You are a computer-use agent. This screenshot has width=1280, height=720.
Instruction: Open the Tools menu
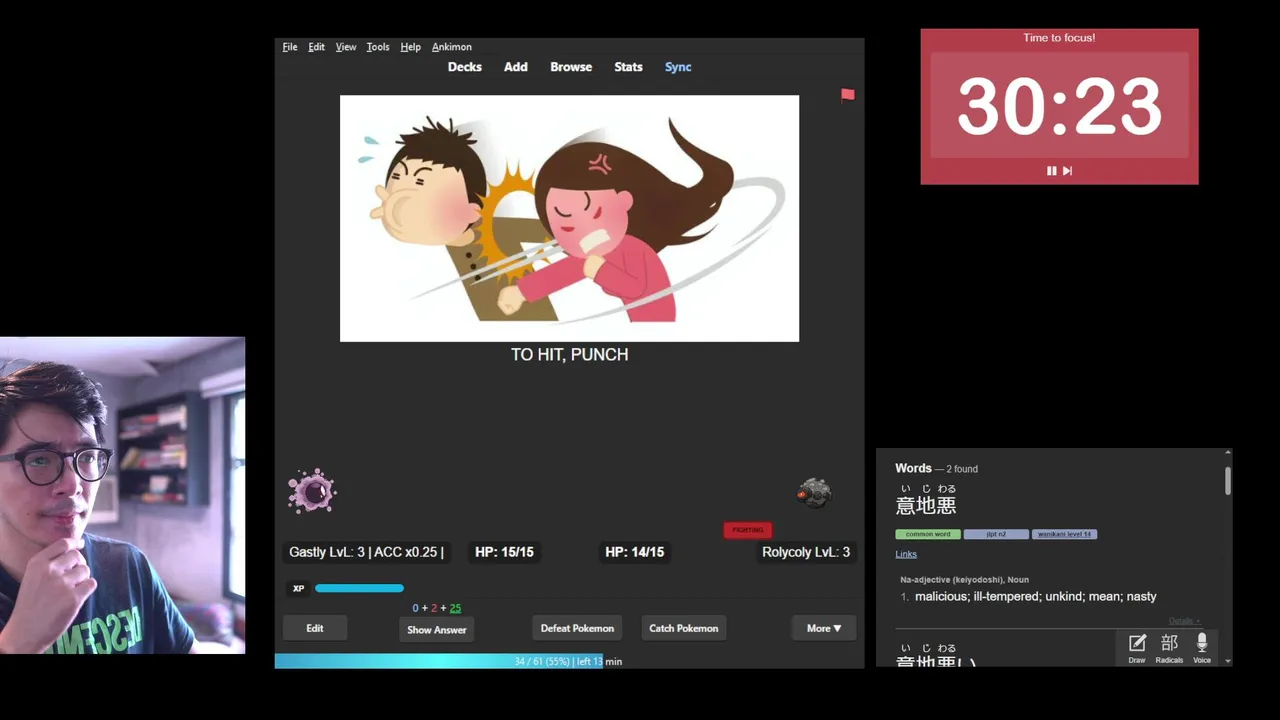(378, 47)
